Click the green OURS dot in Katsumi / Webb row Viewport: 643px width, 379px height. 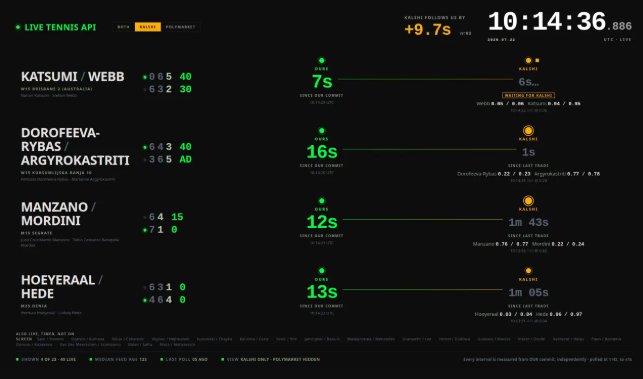tap(322, 60)
